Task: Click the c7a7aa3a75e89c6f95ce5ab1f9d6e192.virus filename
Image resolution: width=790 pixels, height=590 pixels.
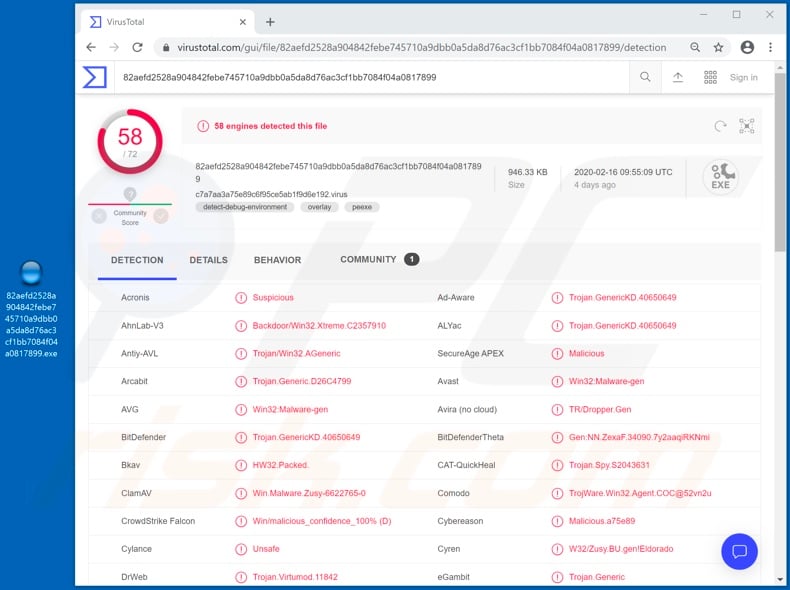Action: click(x=271, y=194)
